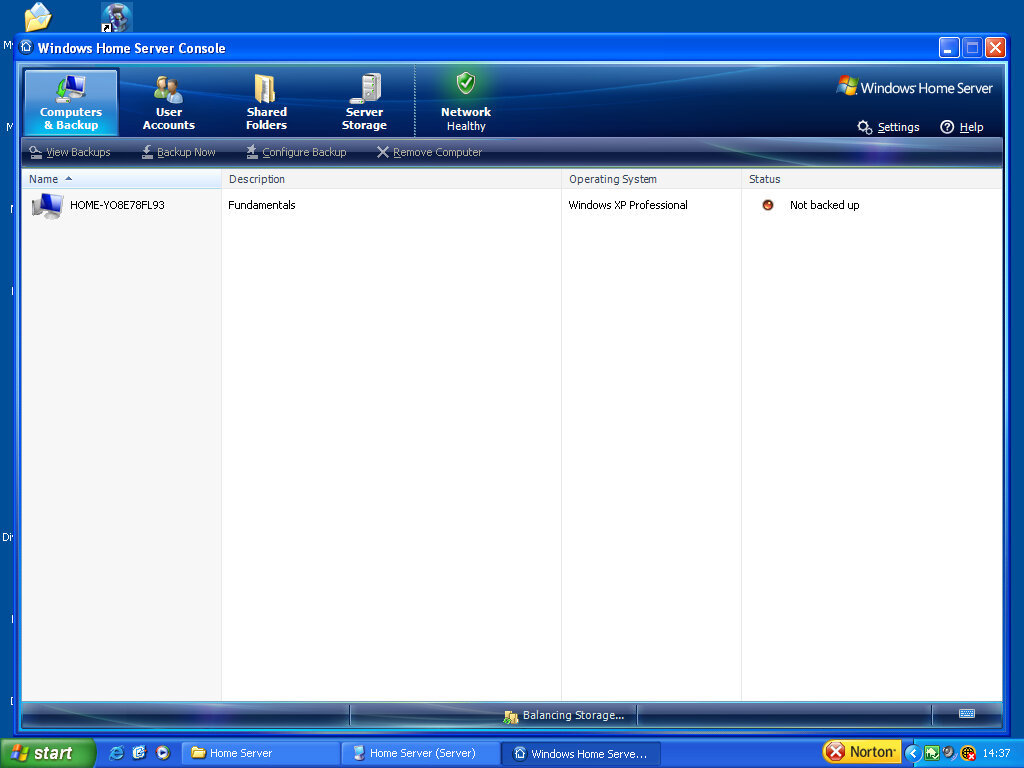Open the Computers & Backup tab
Screen dimensions: 1024x768
(70, 103)
